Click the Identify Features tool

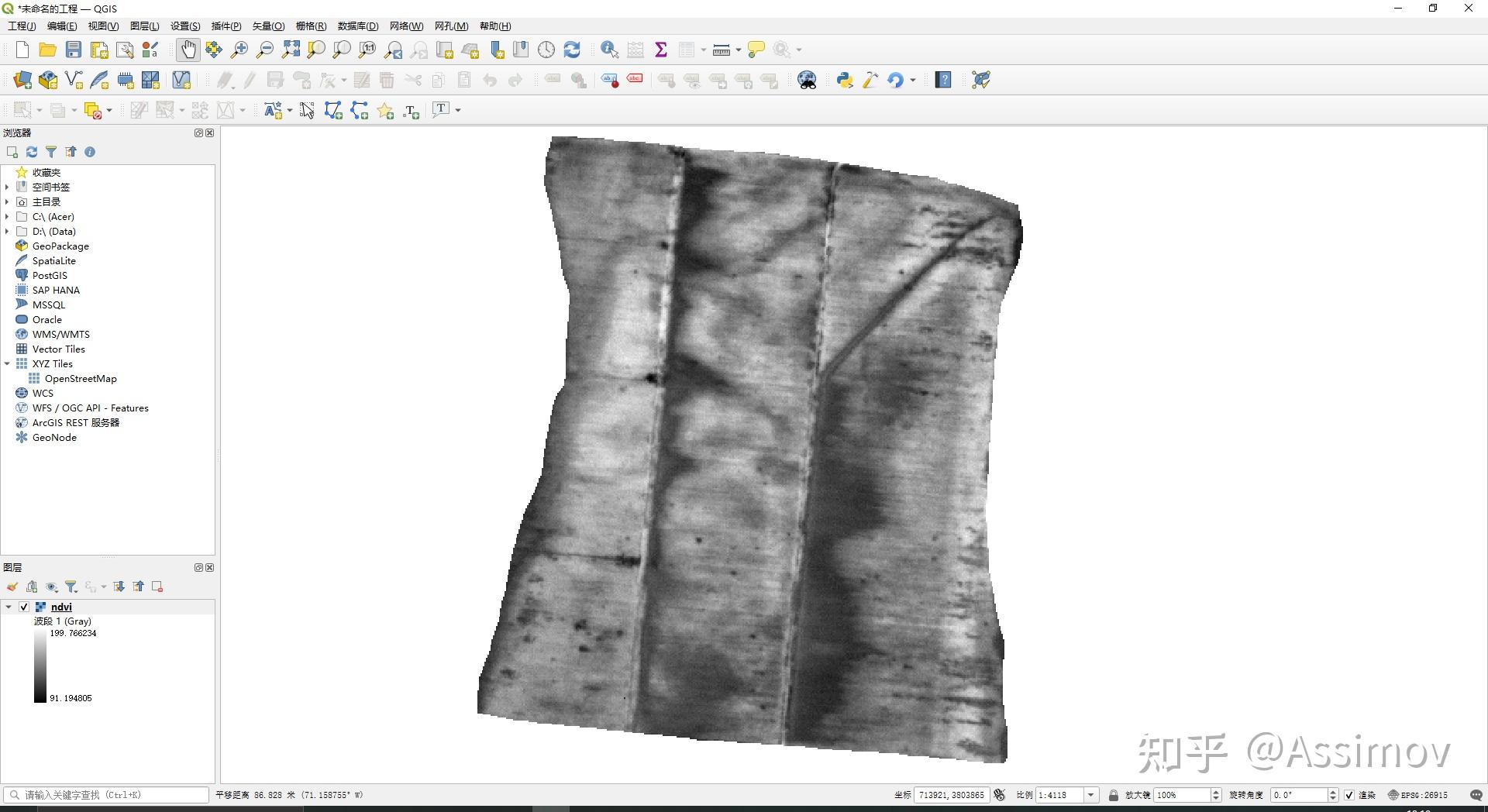point(609,50)
